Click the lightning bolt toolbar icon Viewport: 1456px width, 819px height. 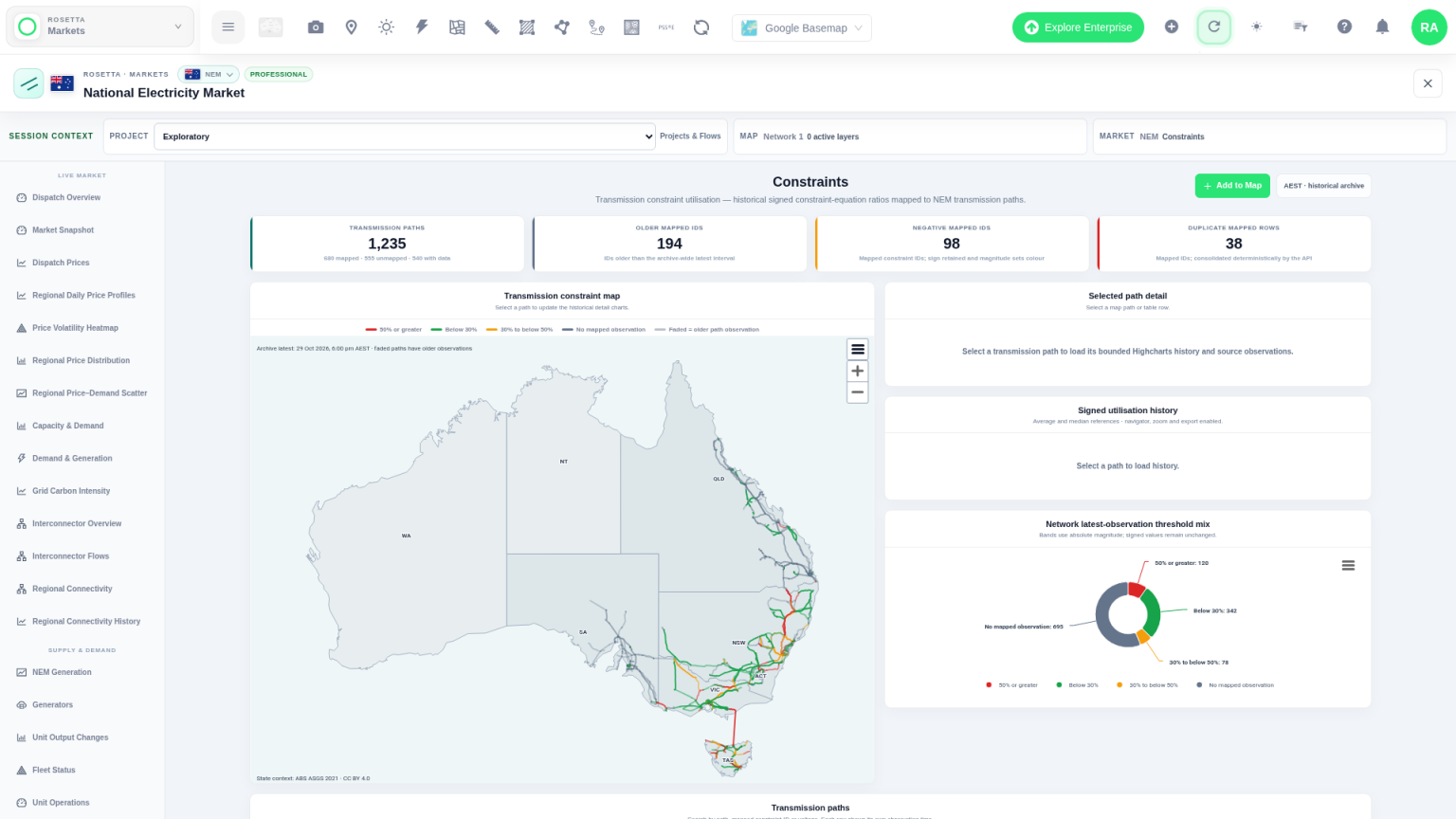tap(422, 27)
